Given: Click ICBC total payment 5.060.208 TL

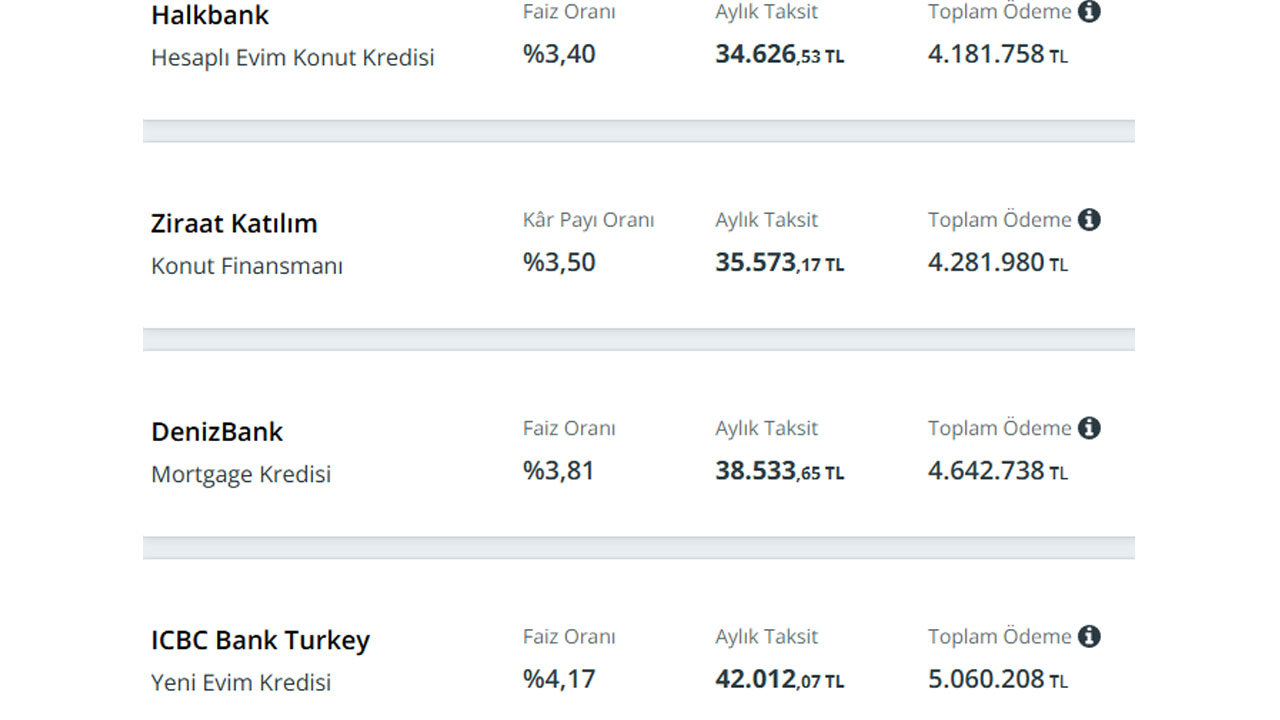Looking at the screenshot, I should 998,679.
